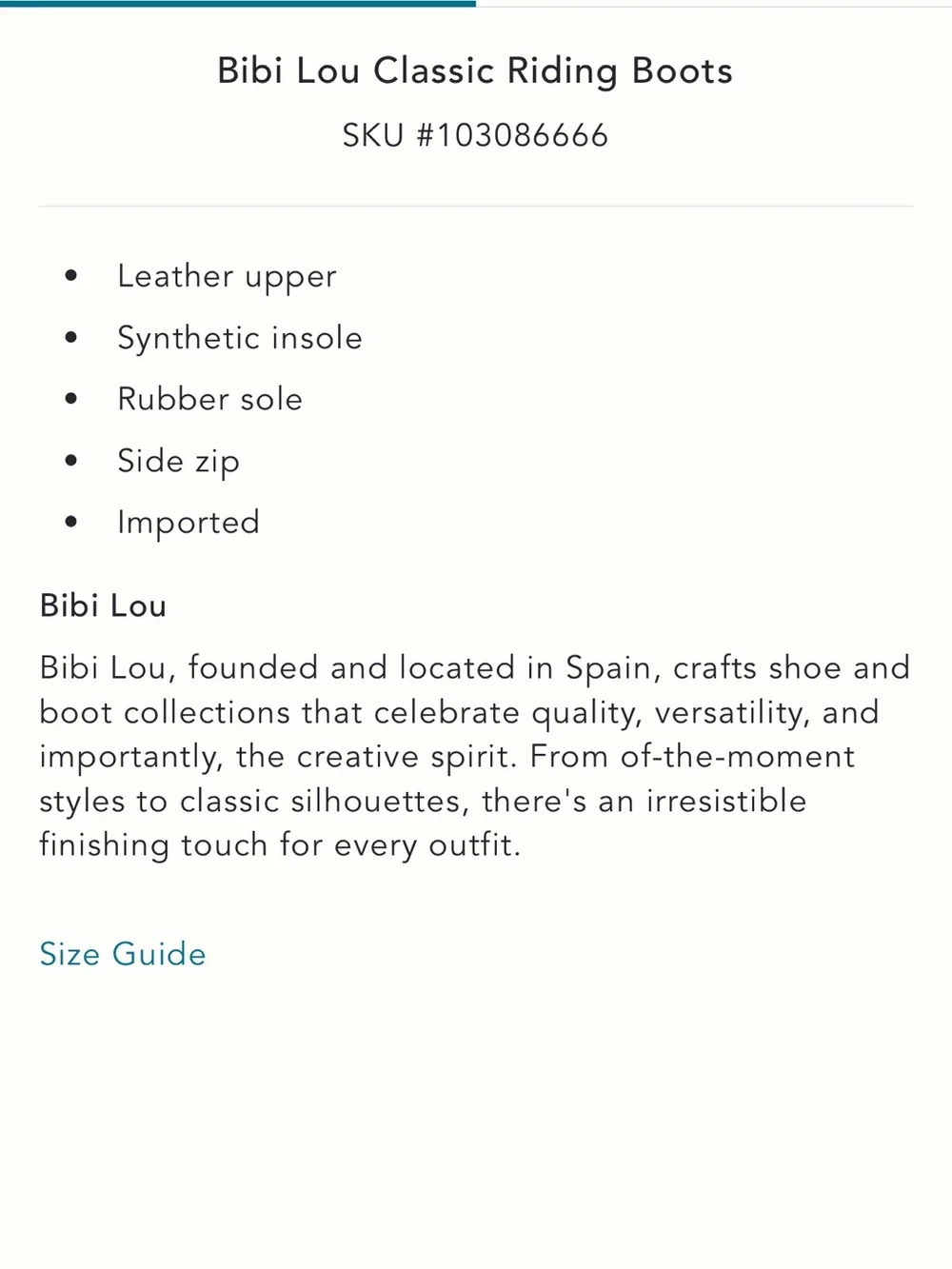Select the Synthetic insole list item

pyautogui.click(x=240, y=338)
